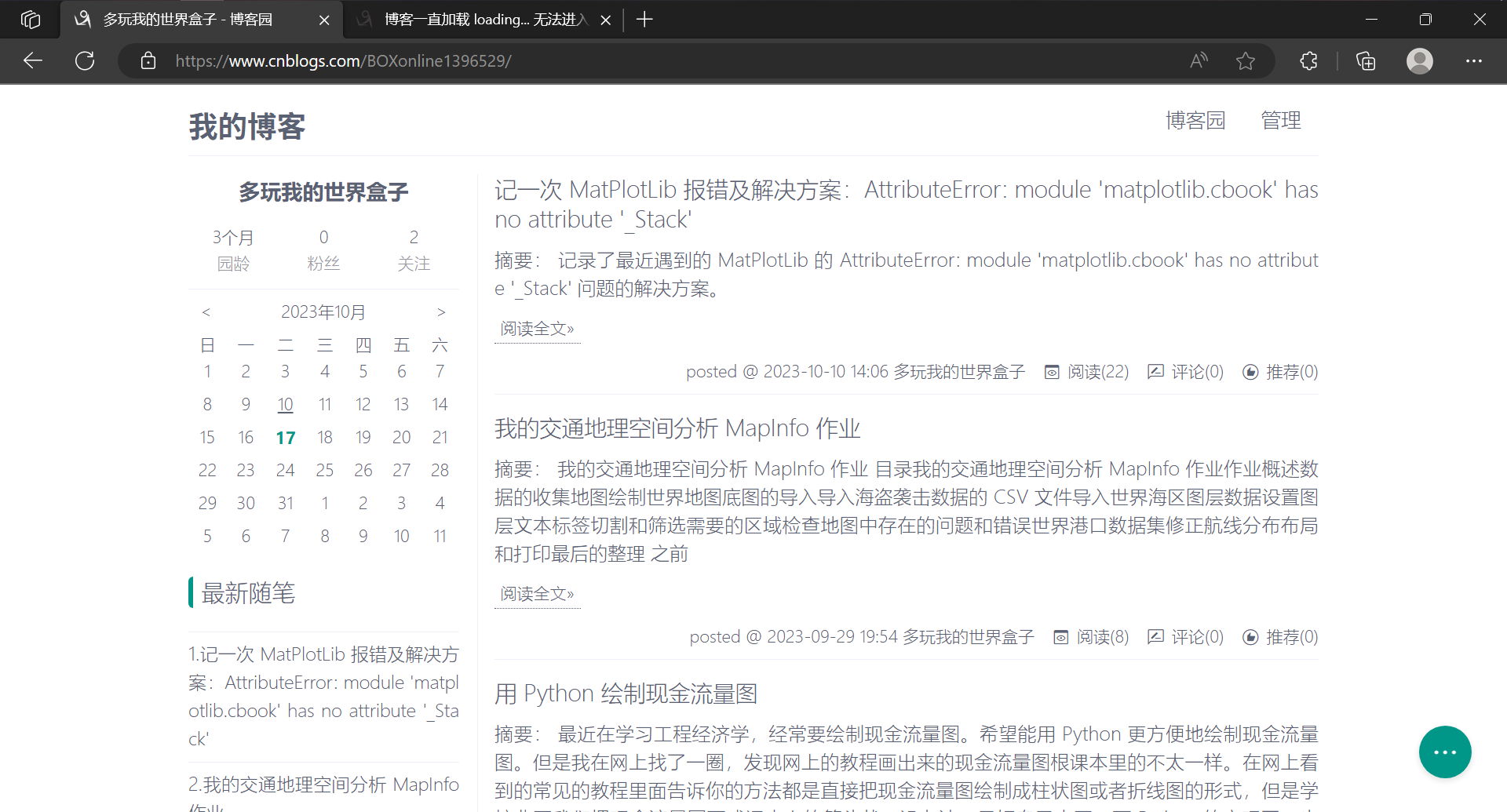Go to previous month in calendar
The image size is (1507, 812).
206,312
